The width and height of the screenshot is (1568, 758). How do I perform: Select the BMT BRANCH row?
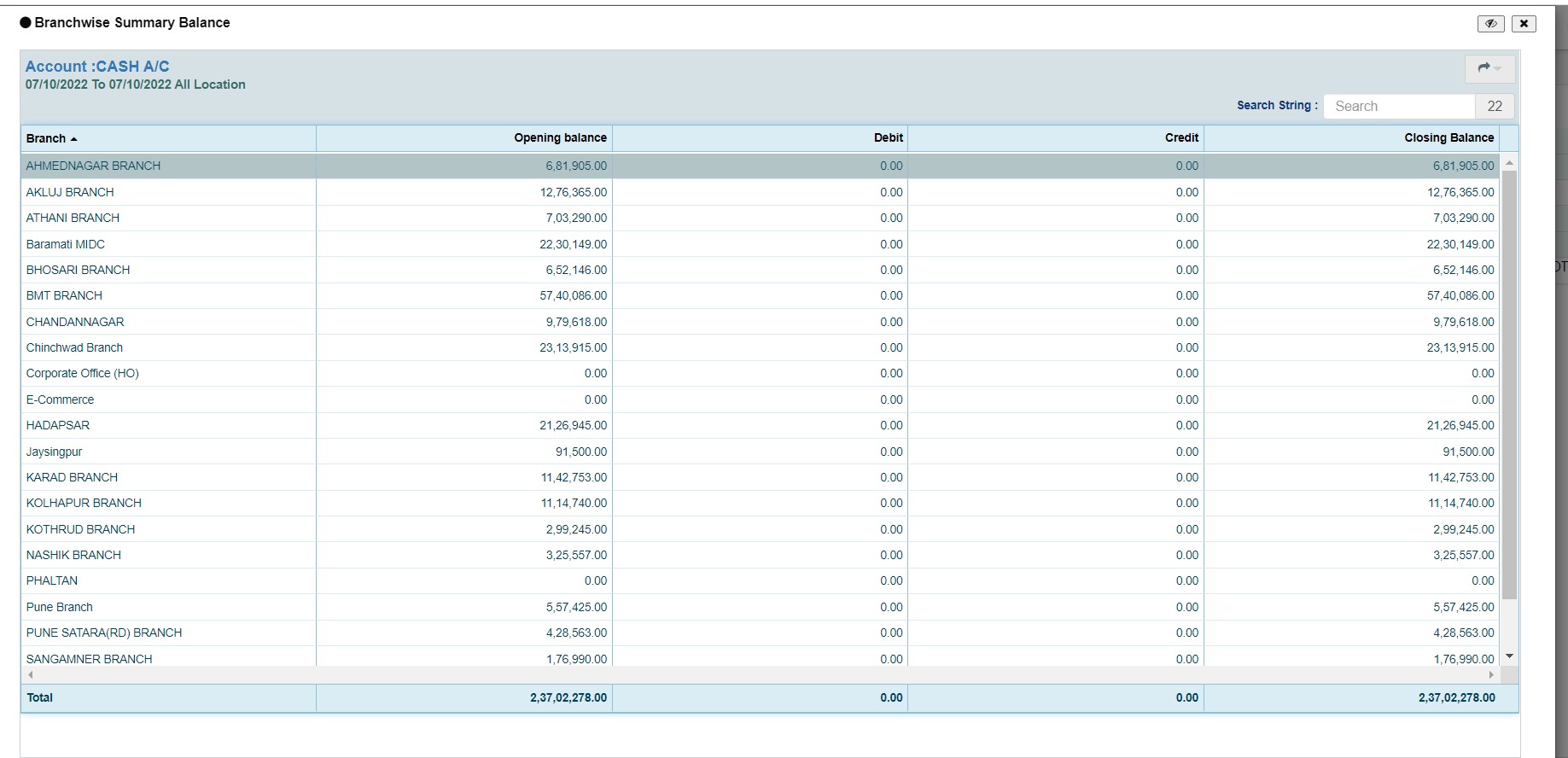pyautogui.click(x=761, y=295)
